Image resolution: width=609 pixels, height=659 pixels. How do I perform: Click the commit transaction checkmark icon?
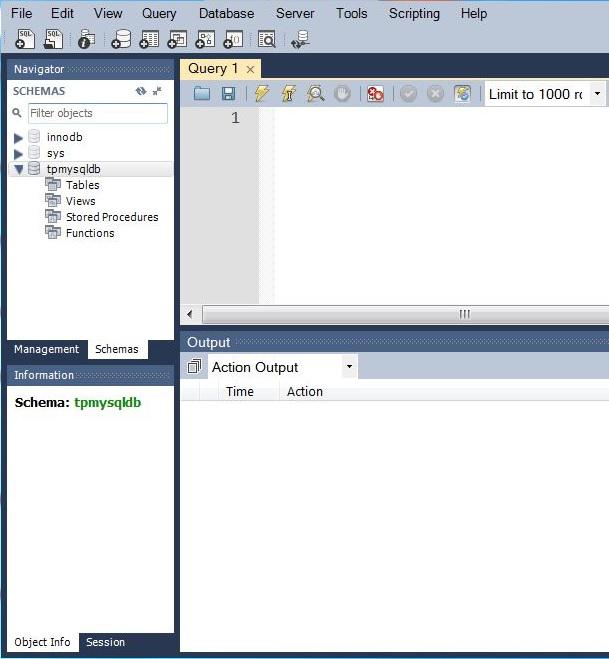click(x=409, y=94)
